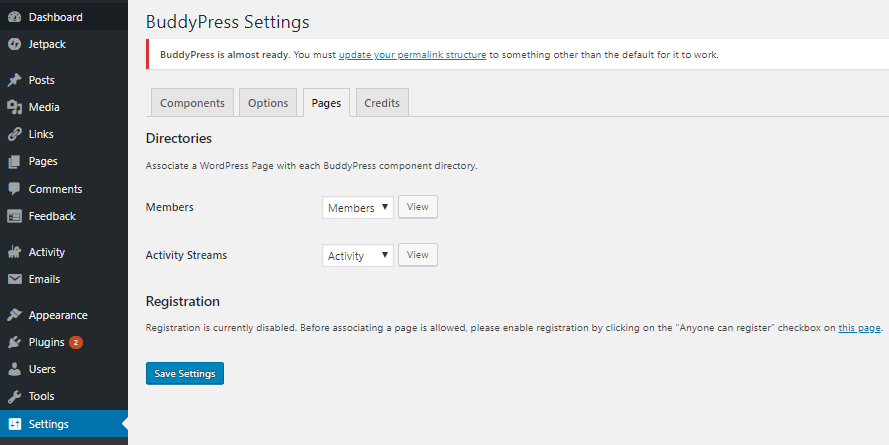Switch to the Credits tab
This screenshot has height=445, width=889.
tap(382, 103)
